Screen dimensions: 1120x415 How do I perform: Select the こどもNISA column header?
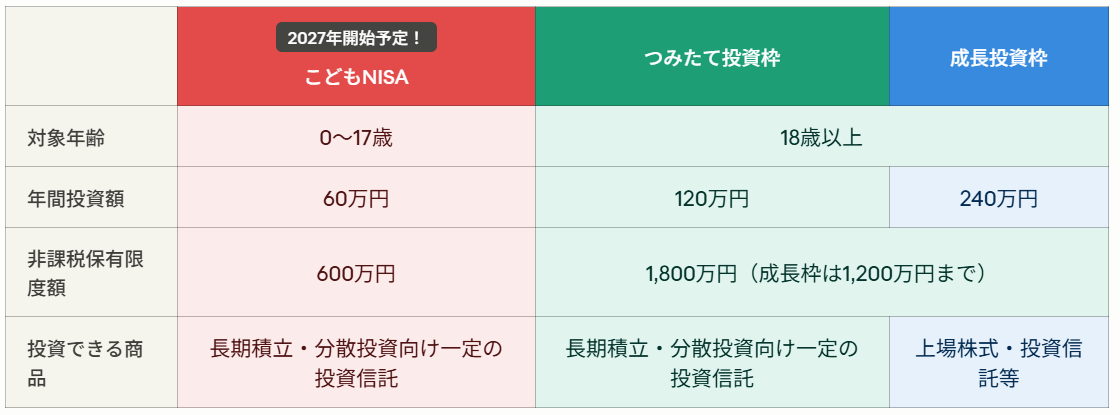[x=356, y=77]
